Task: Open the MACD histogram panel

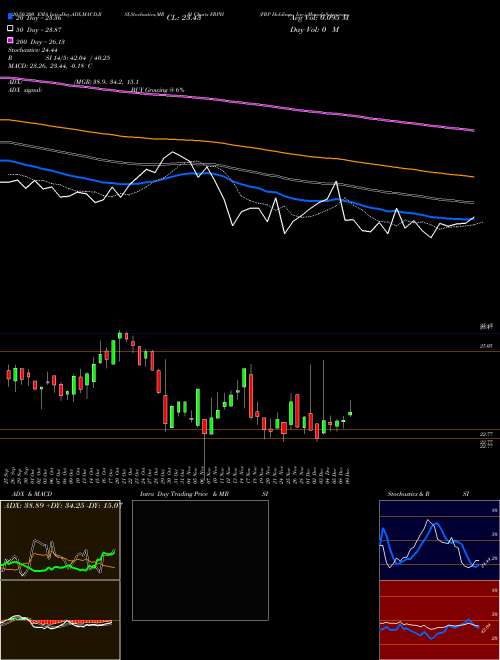Action: pyautogui.click(x=60, y=620)
